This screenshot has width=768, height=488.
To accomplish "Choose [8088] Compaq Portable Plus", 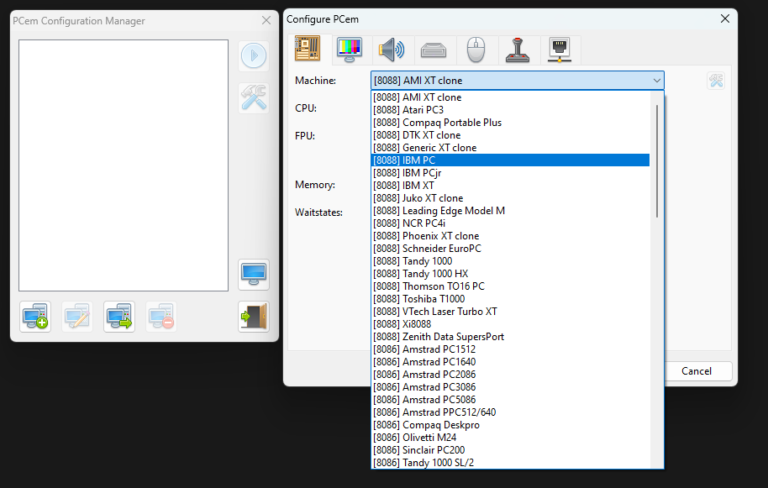I will tap(510, 122).
